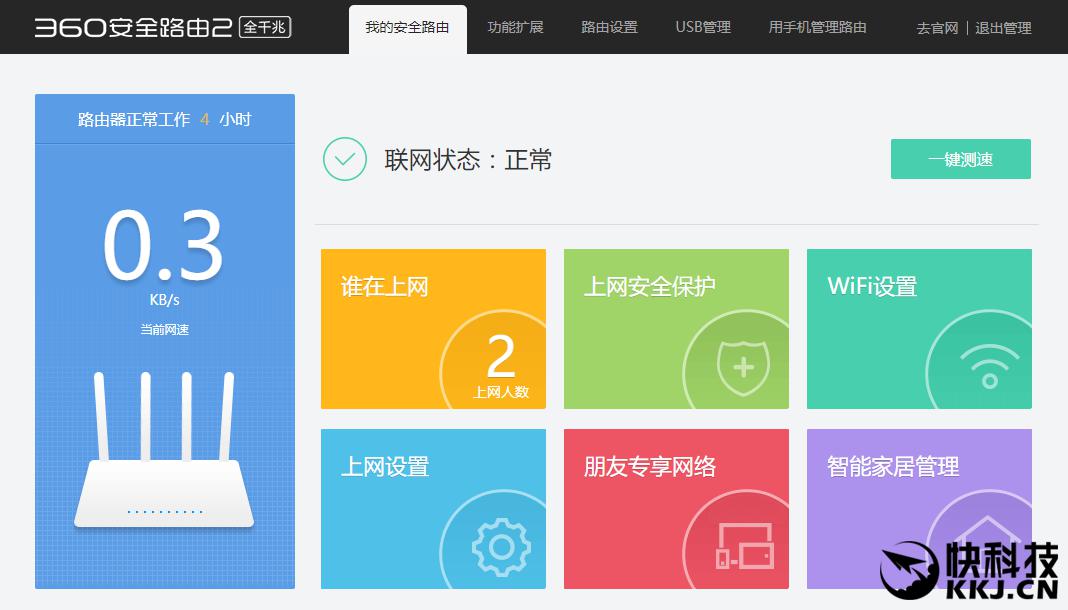1068x610 pixels.
Task: Click the white router image
Action: tap(164, 449)
